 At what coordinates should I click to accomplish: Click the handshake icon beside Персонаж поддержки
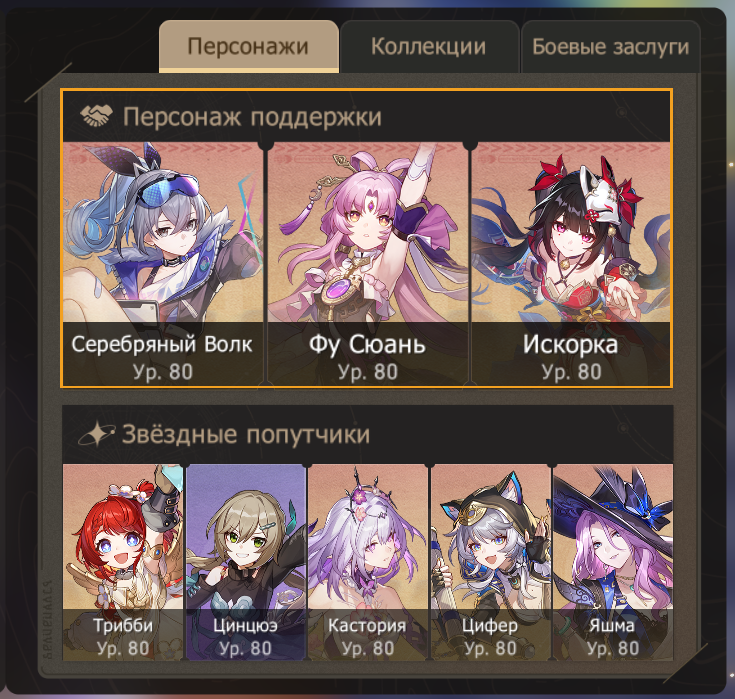pos(97,115)
